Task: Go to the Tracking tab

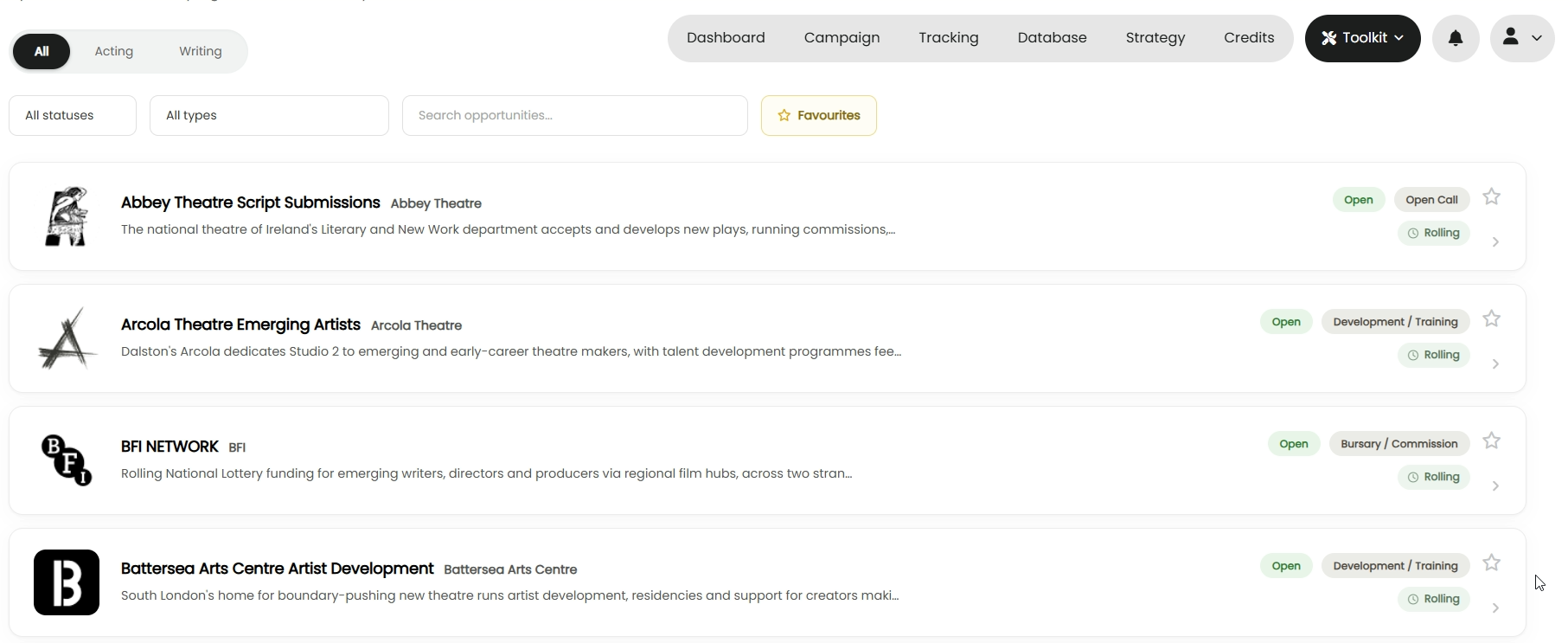Action: click(949, 38)
